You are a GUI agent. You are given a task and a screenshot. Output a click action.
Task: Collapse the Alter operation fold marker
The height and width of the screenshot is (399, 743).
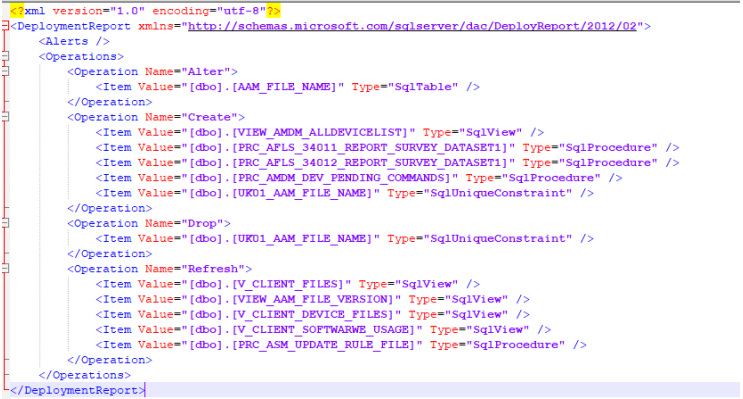coord(5,71)
